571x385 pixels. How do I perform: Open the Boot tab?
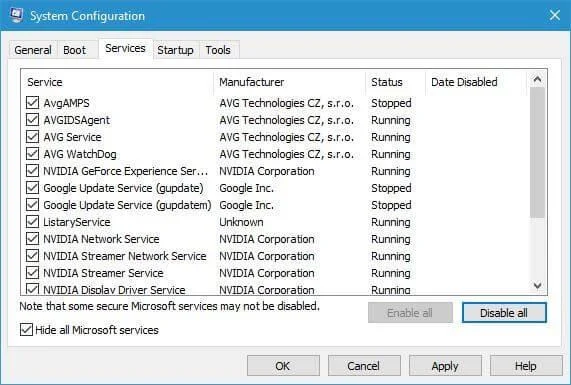(x=74, y=50)
